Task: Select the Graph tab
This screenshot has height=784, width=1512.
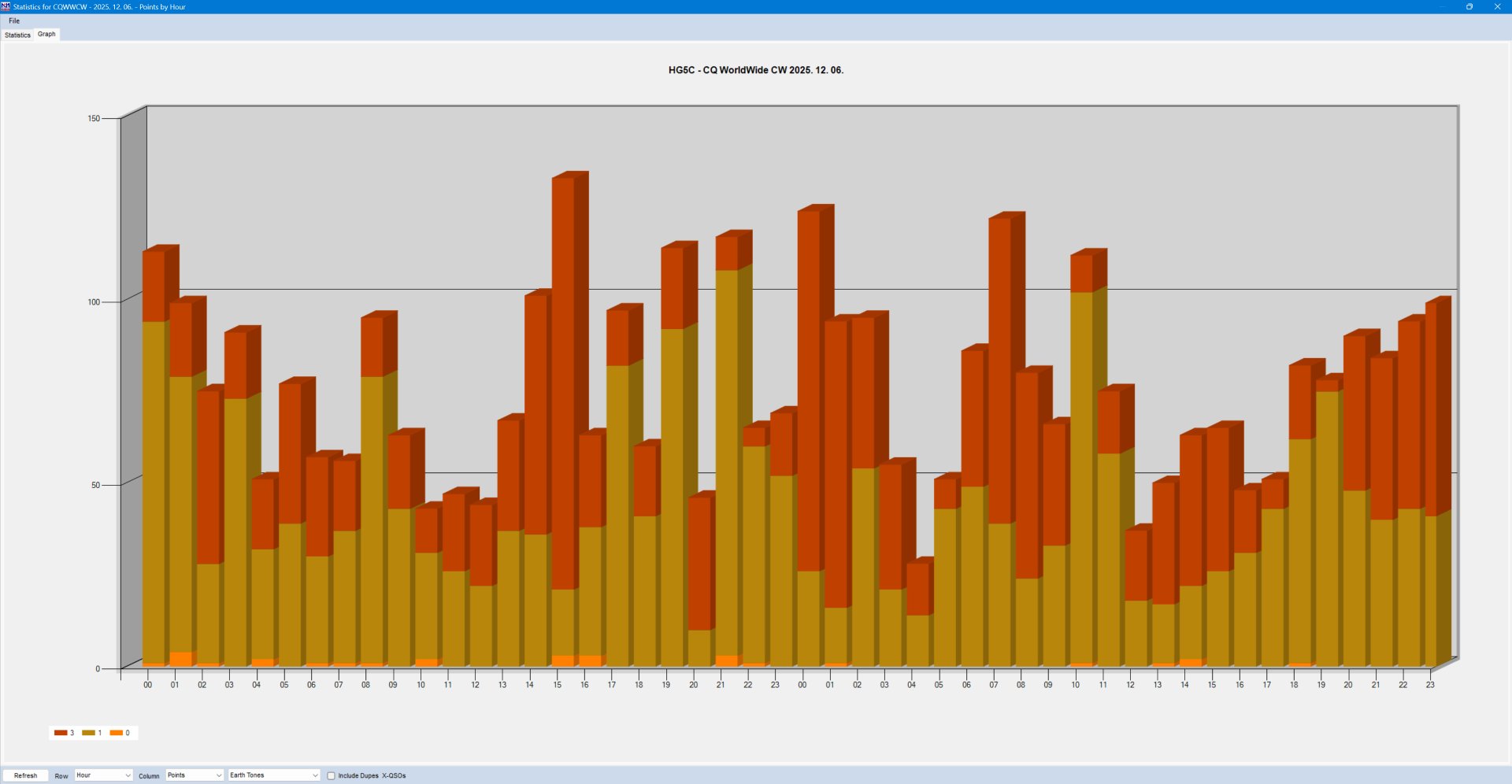Action: (46, 34)
